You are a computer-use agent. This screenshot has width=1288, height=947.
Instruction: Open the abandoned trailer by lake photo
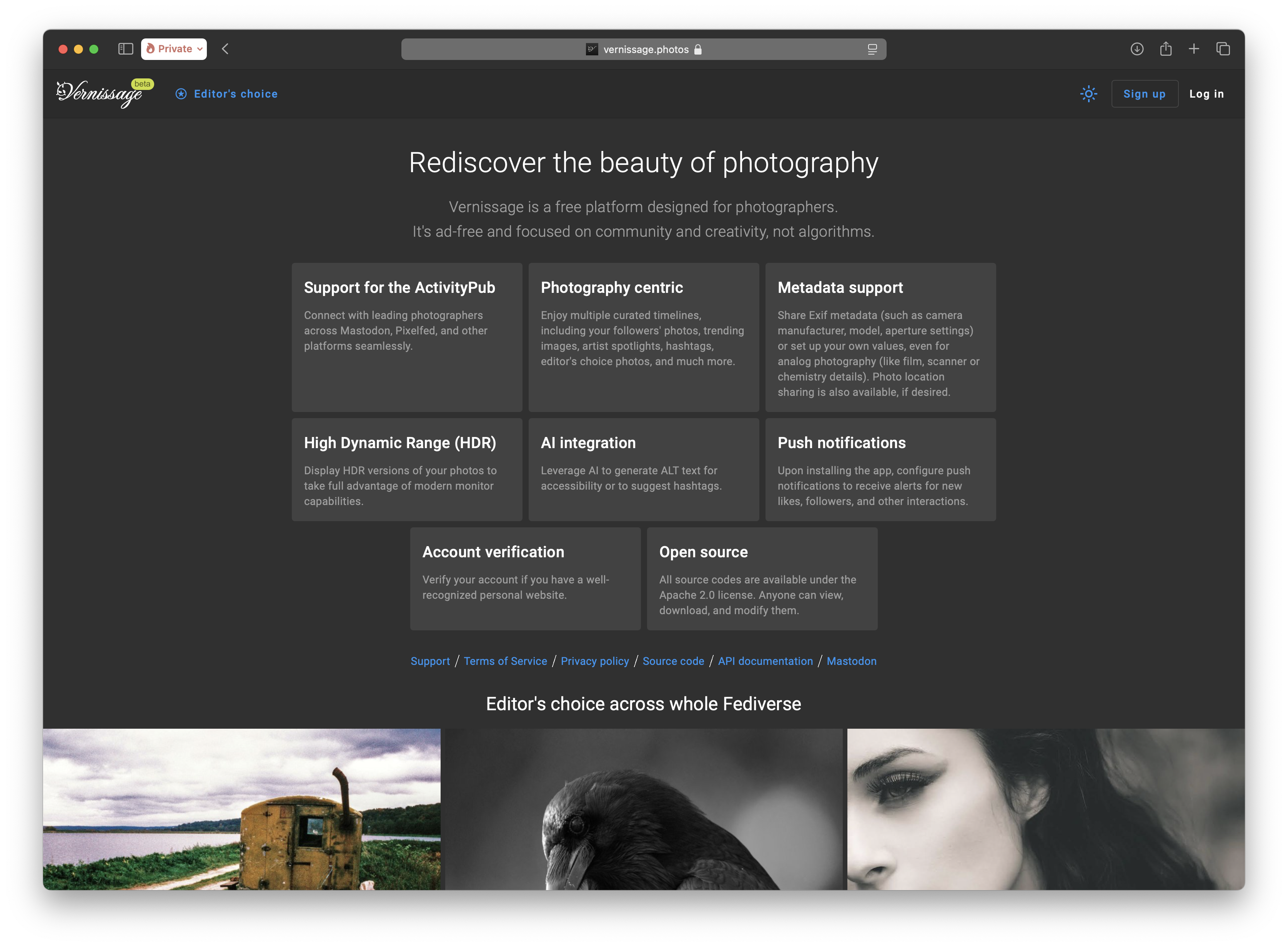pos(241,809)
